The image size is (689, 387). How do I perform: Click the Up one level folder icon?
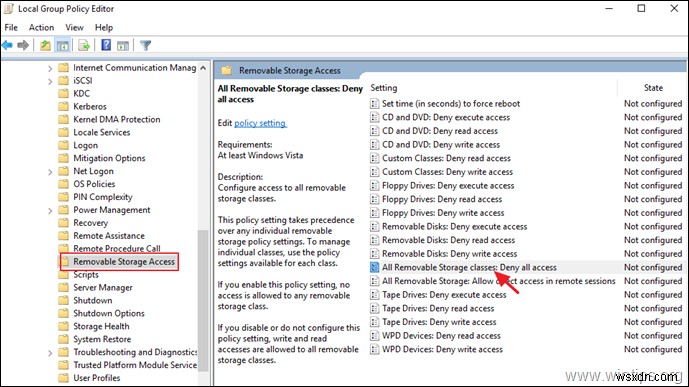[x=45, y=45]
